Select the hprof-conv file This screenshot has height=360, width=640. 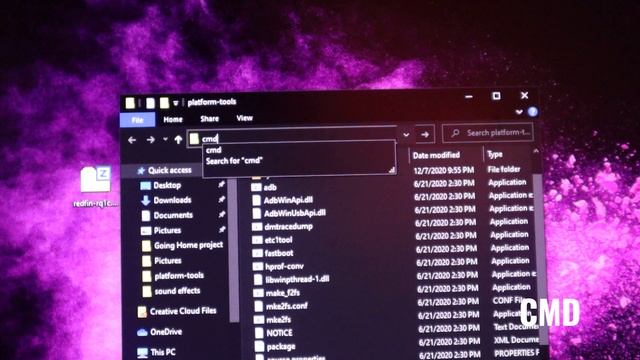(x=284, y=267)
